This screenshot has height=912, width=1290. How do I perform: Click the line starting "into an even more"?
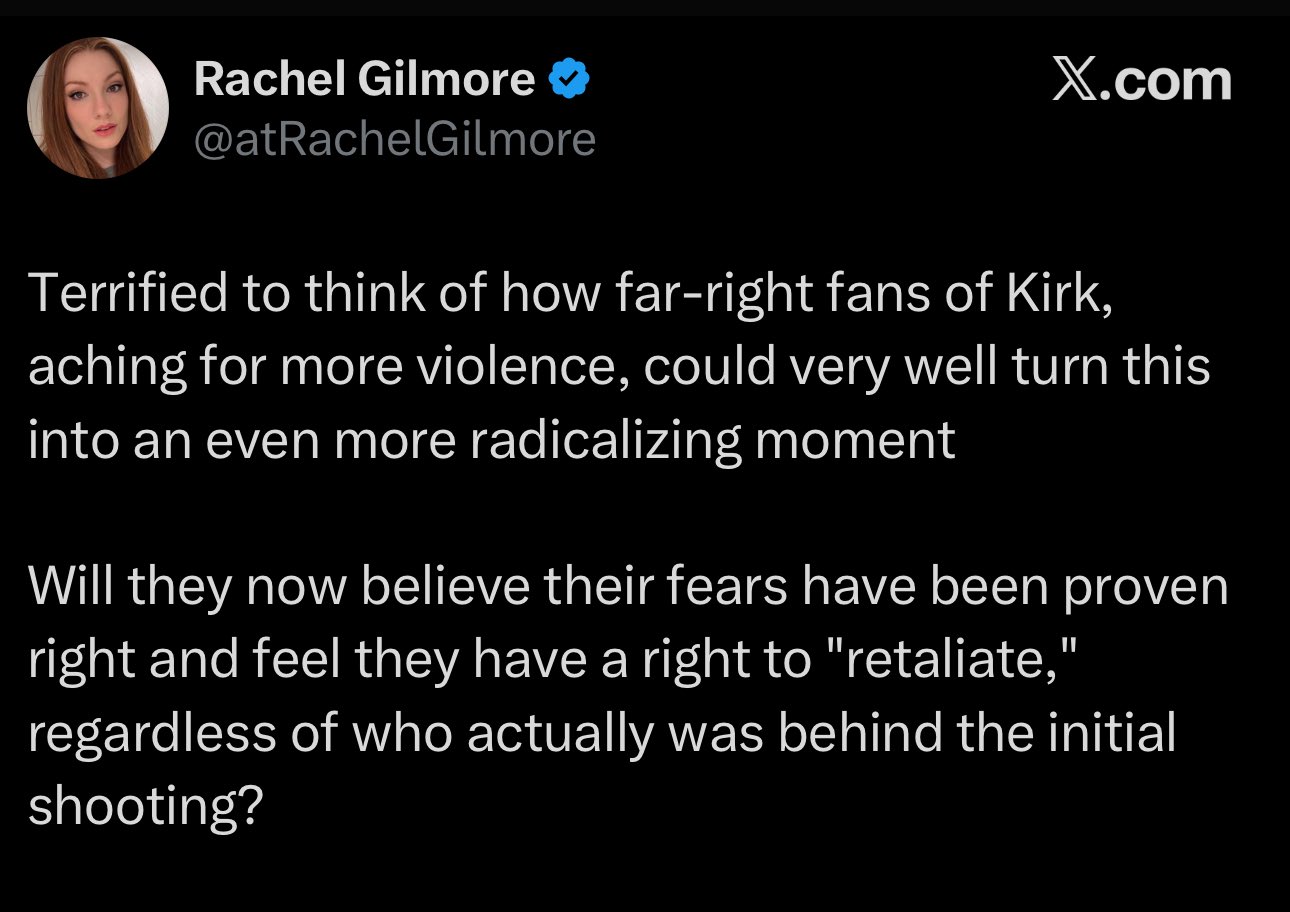492,441
